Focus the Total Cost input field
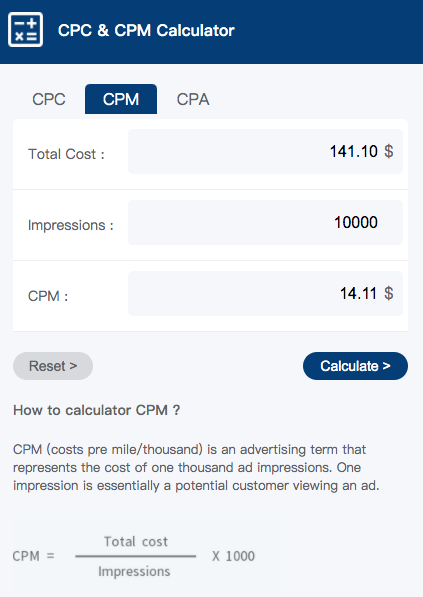Screen dimensions: 423x597 265,152
